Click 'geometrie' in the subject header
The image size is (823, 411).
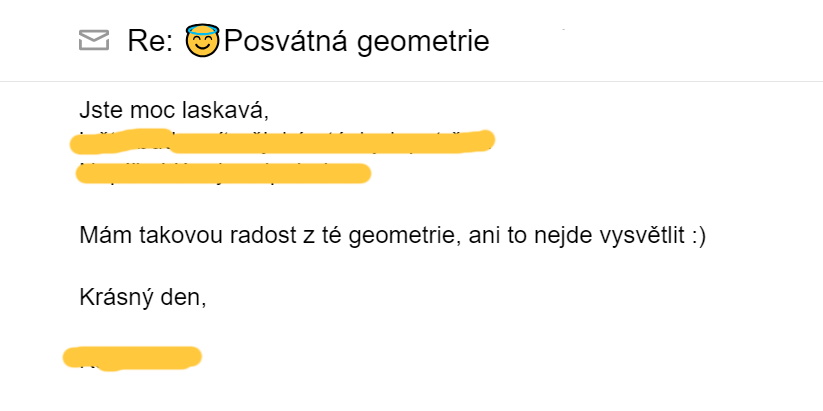[x=423, y=42]
